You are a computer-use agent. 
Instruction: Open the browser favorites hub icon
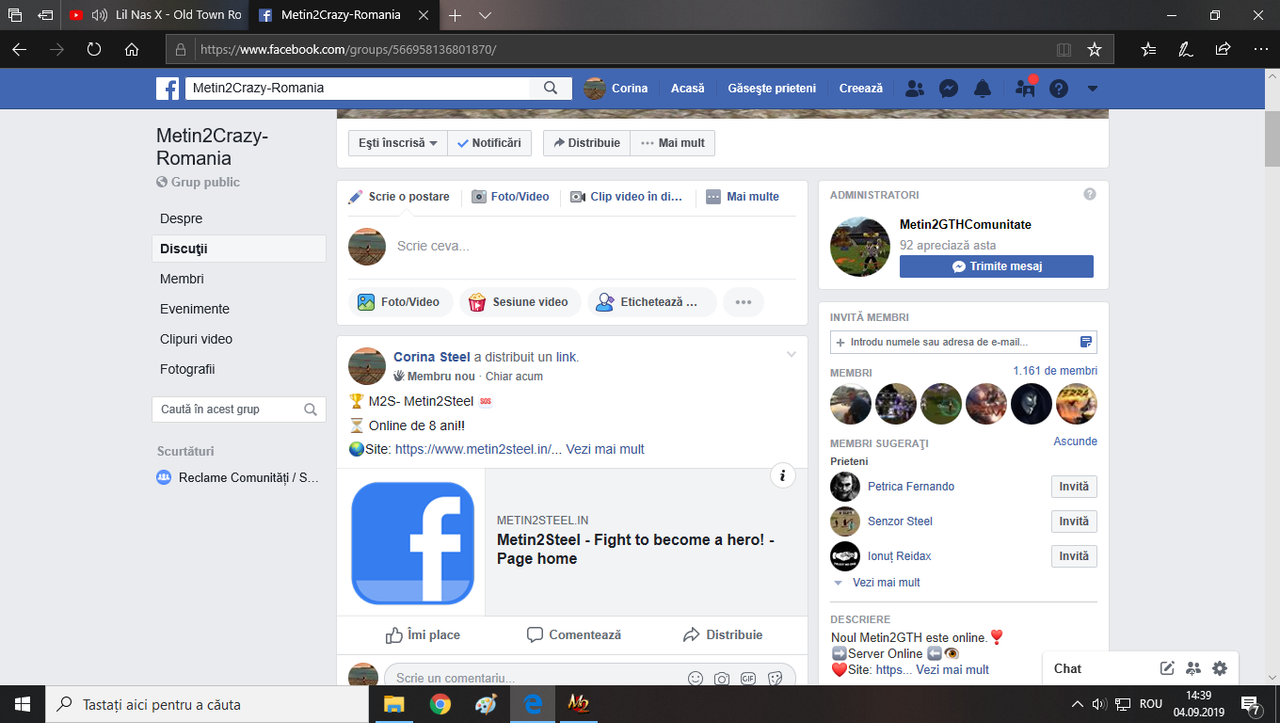1148,49
